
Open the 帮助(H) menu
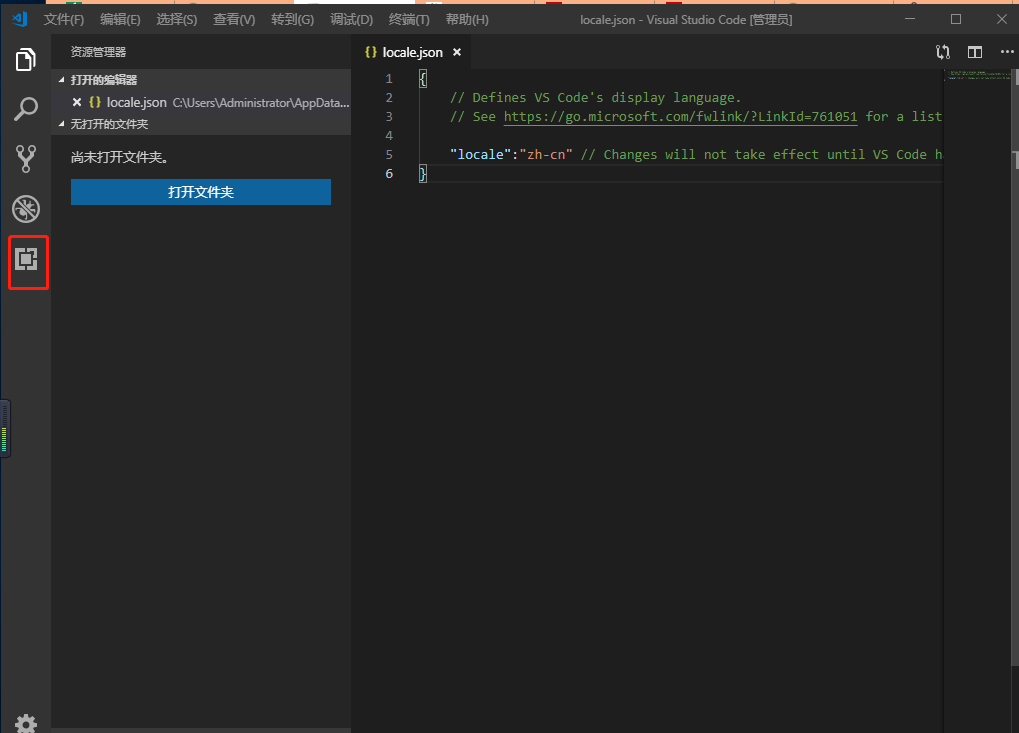(467, 19)
